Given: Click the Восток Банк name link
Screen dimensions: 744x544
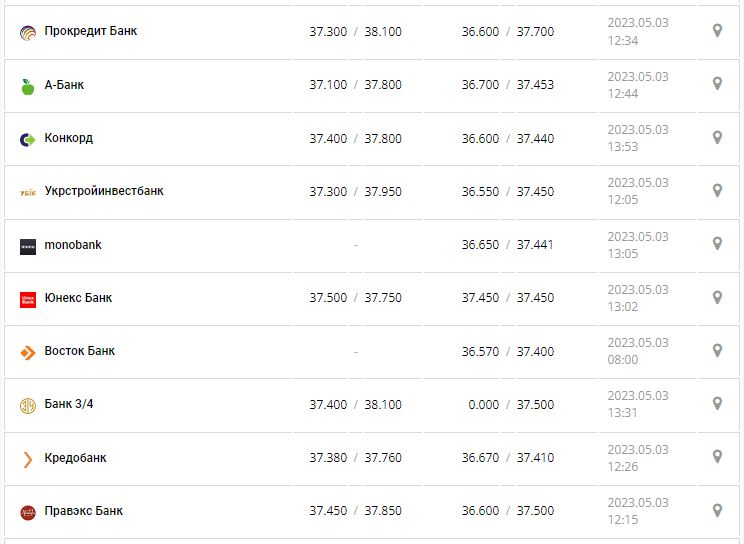Looking at the screenshot, I should tap(80, 351).
